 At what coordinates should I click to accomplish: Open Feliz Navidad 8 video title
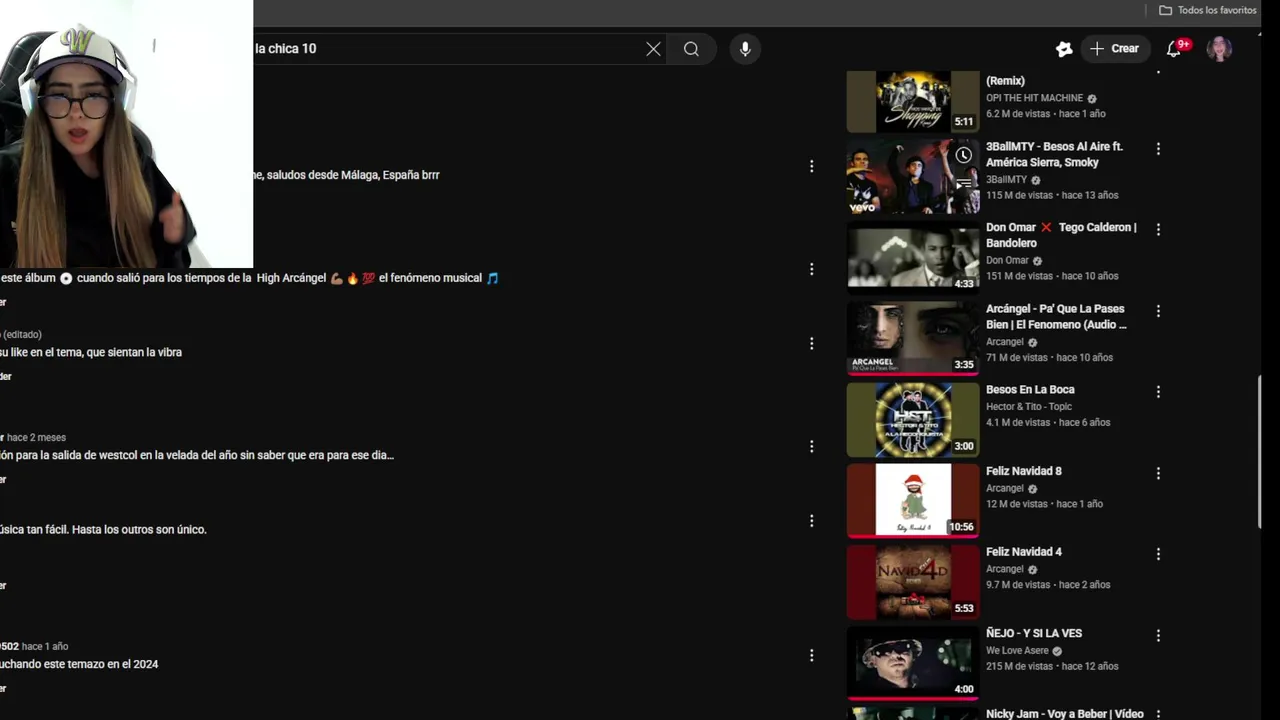(x=1024, y=471)
